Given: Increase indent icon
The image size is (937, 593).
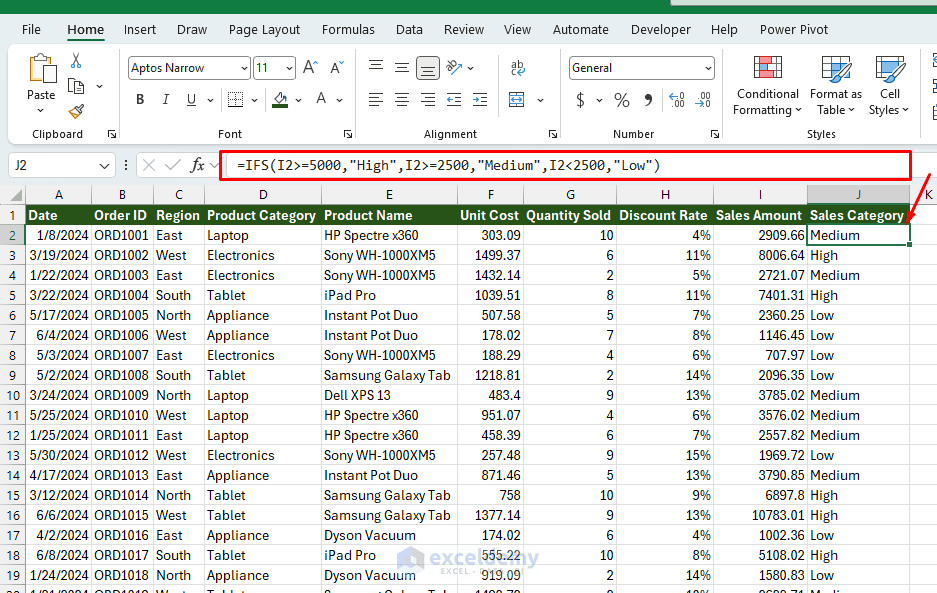Looking at the screenshot, I should tap(480, 100).
